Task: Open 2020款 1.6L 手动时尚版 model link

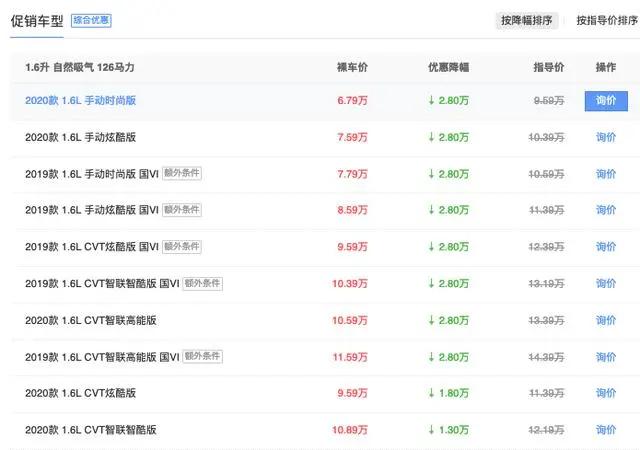Action: pos(80,100)
